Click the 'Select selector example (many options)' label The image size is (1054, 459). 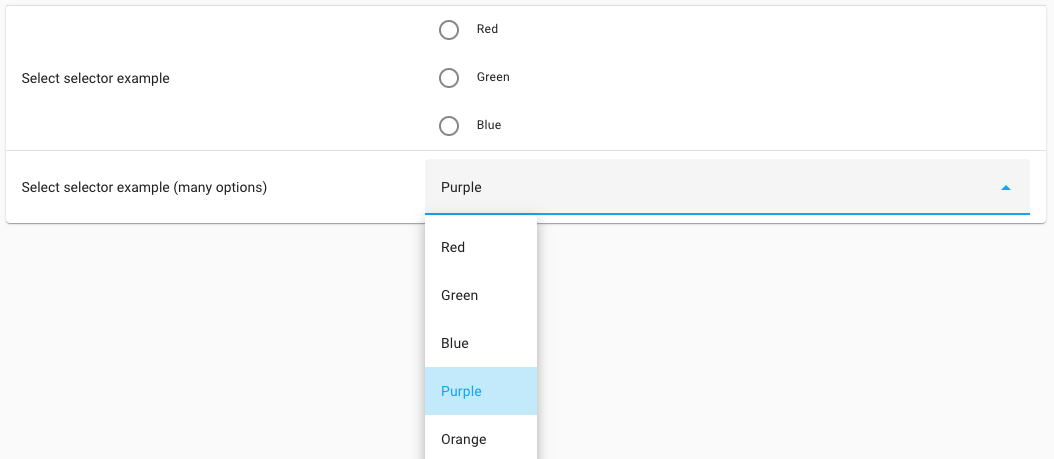point(144,187)
